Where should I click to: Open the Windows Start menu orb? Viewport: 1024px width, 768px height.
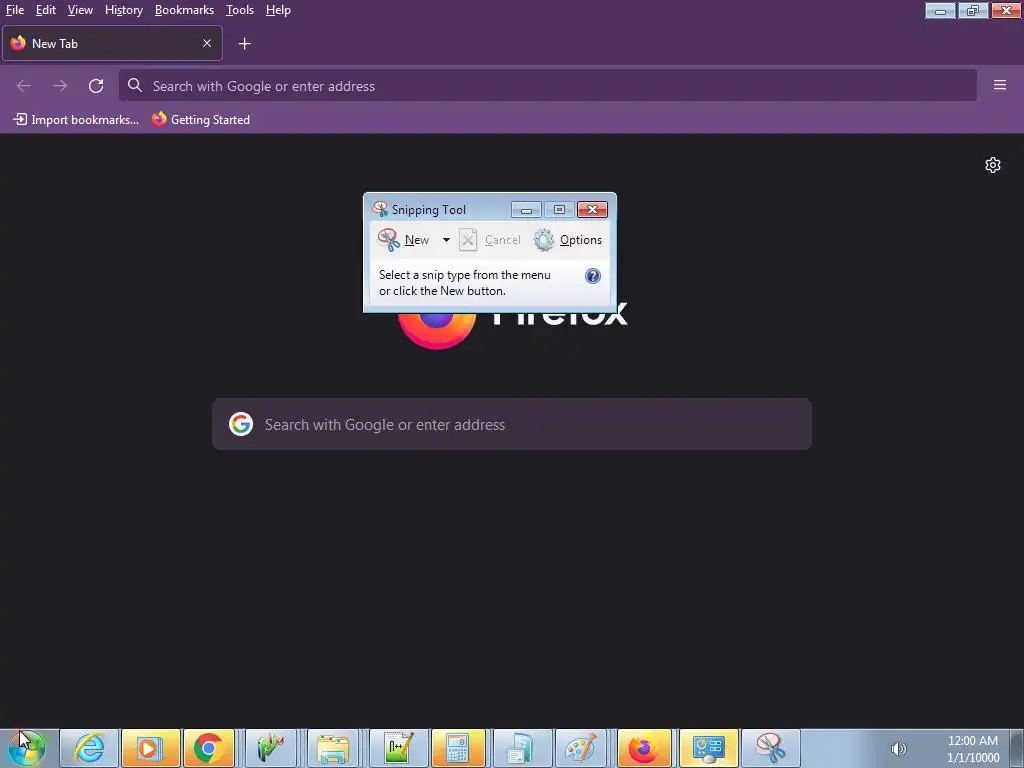pyautogui.click(x=27, y=748)
